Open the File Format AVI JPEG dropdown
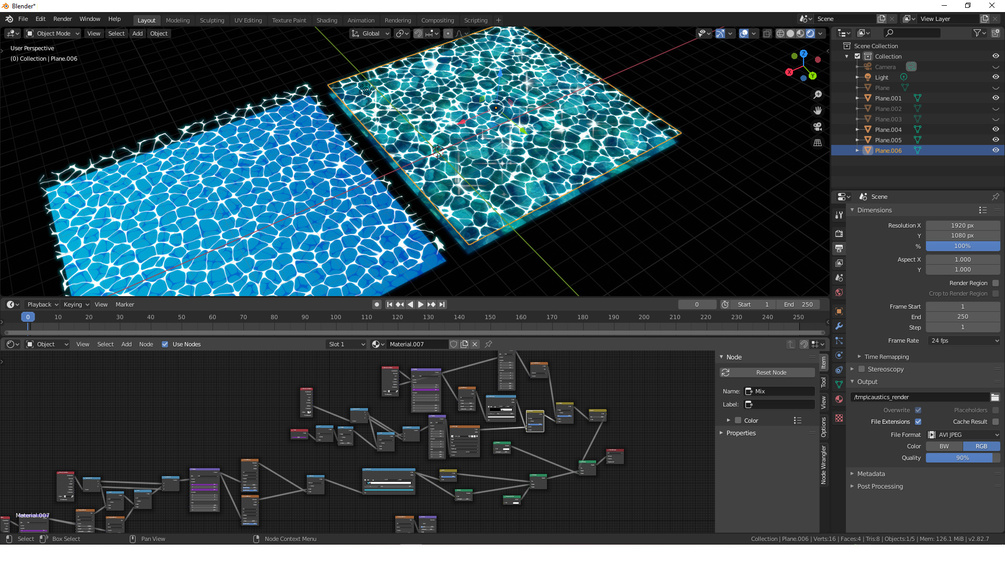 click(962, 435)
